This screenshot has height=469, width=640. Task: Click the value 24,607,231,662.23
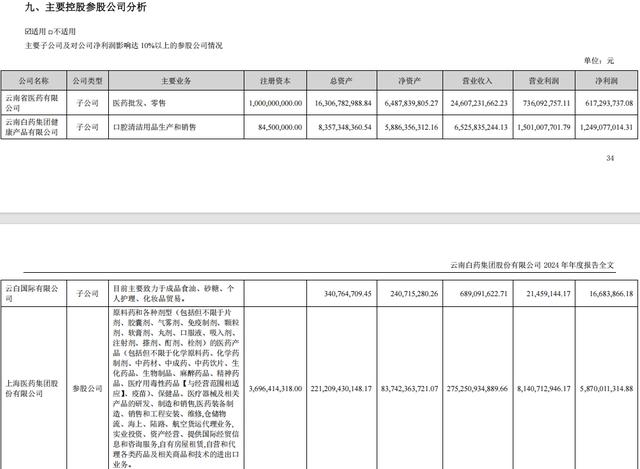click(x=479, y=103)
